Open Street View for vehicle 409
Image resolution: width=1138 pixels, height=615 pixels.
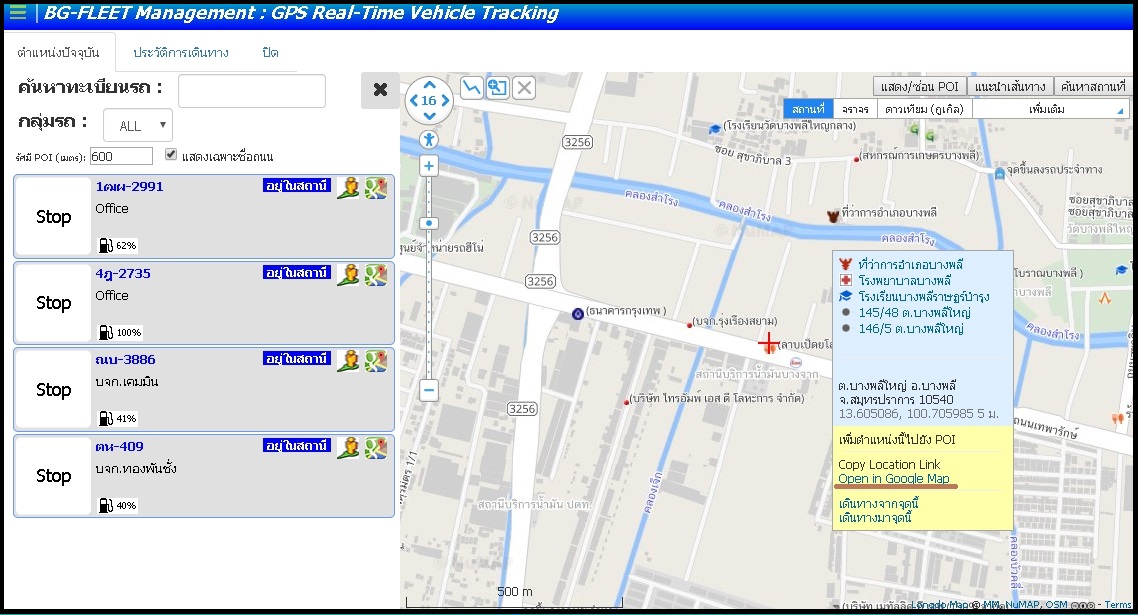tap(348, 447)
